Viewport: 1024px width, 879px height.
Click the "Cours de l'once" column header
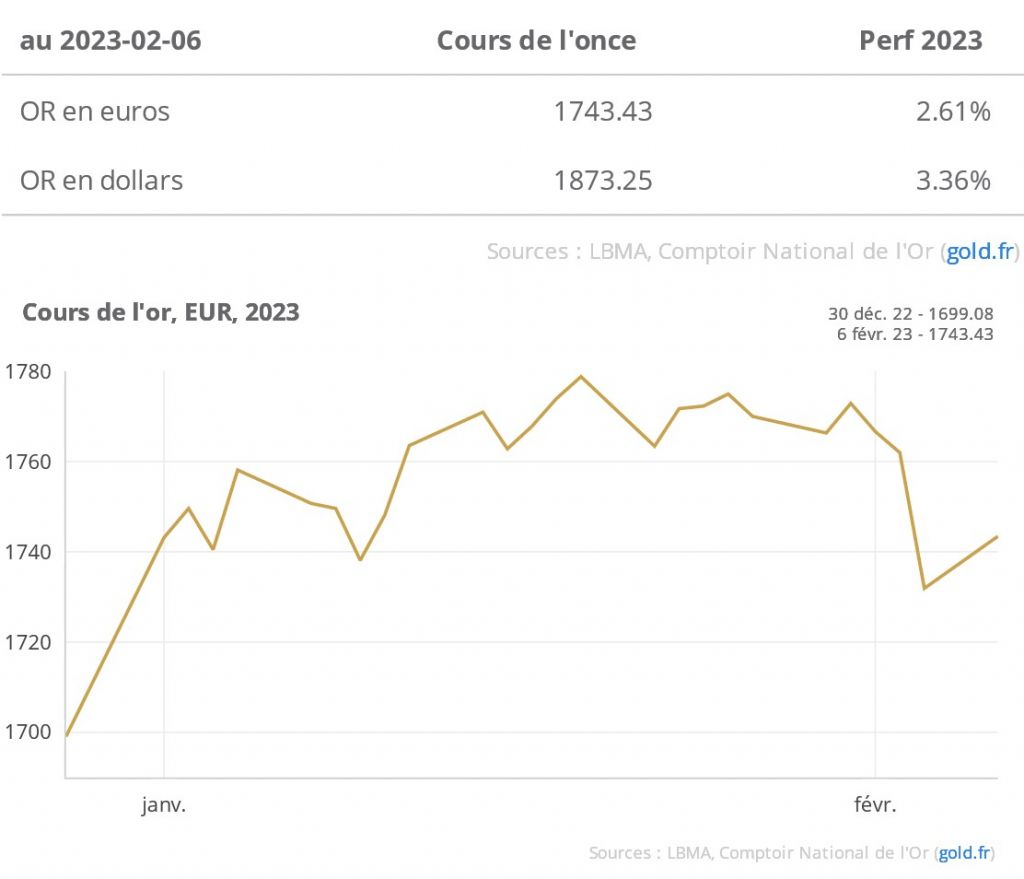click(x=536, y=41)
